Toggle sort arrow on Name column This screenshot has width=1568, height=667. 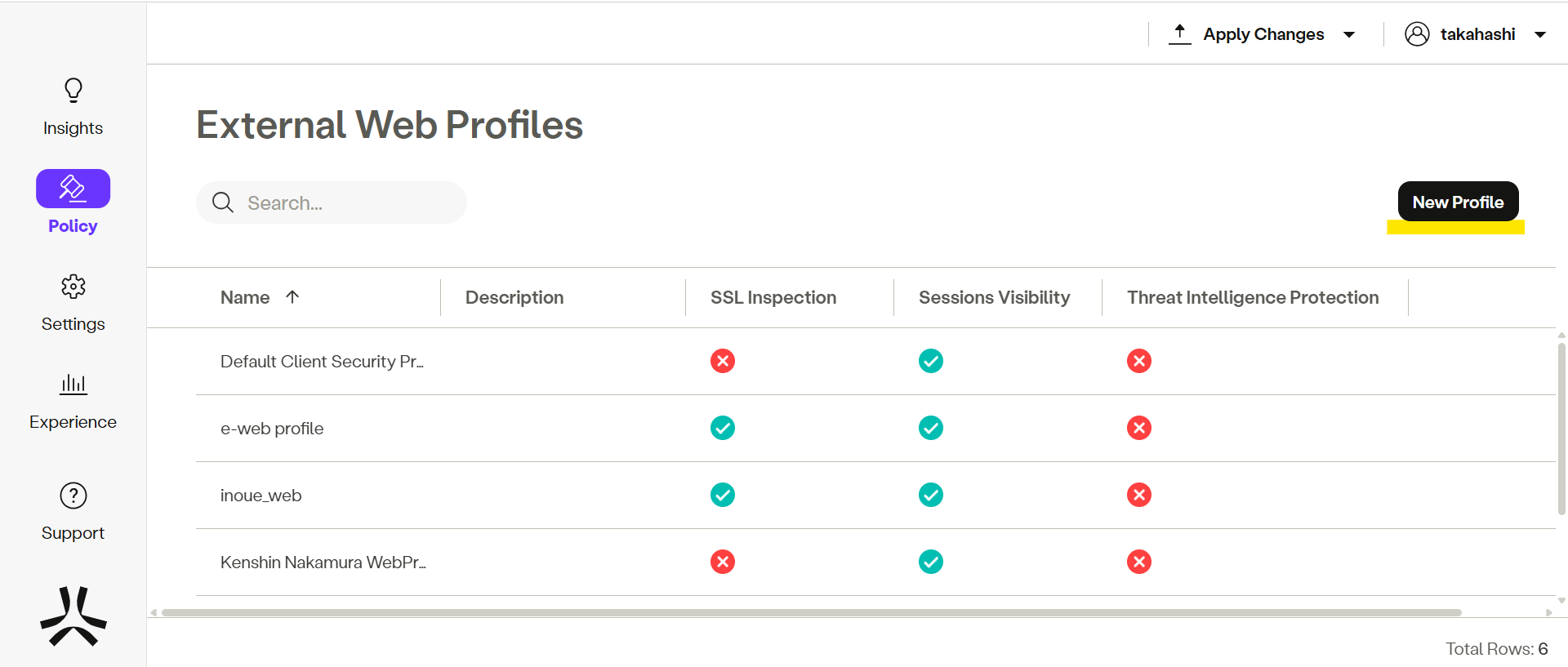coord(292,297)
